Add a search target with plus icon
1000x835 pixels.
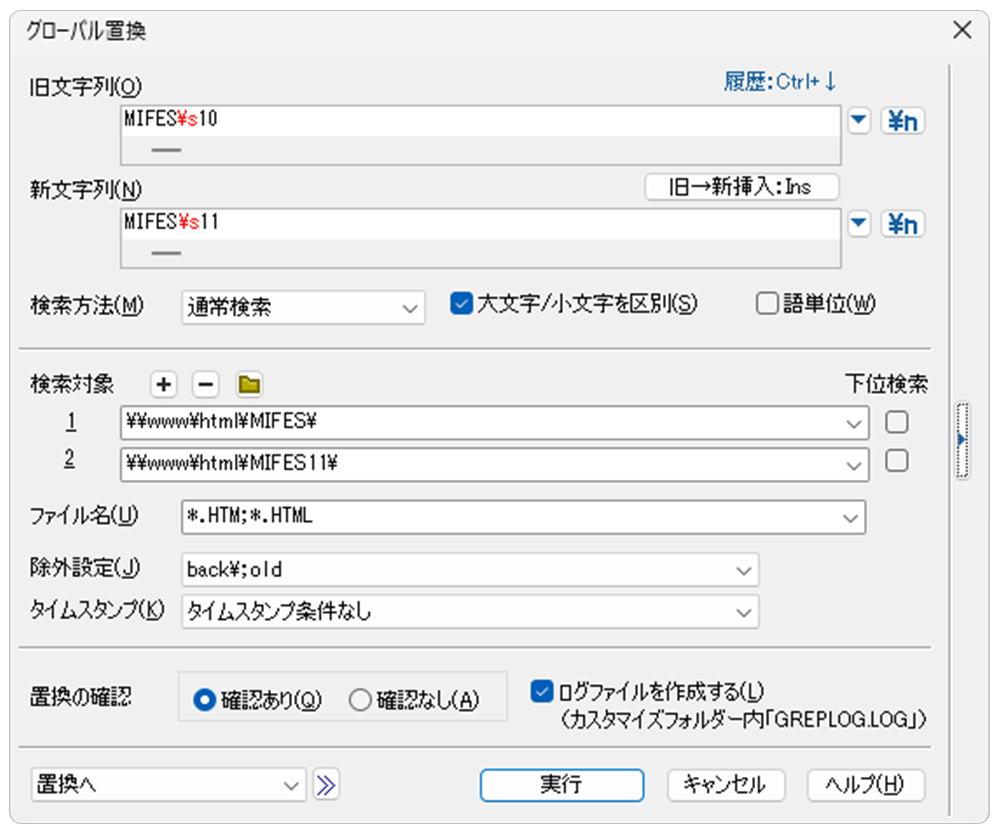tap(164, 384)
